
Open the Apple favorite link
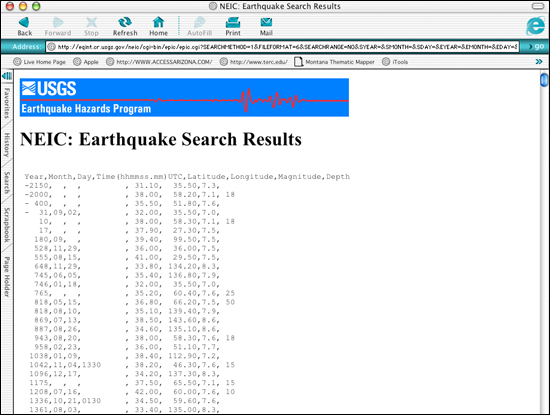[x=86, y=62]
